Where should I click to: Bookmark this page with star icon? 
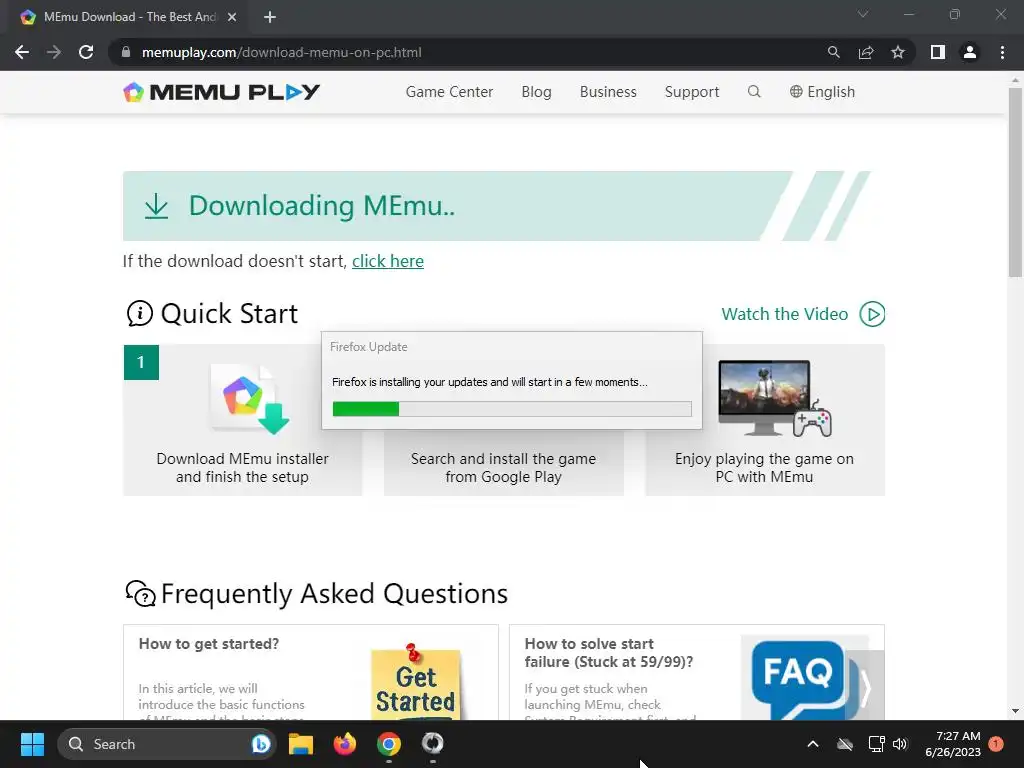898,52
